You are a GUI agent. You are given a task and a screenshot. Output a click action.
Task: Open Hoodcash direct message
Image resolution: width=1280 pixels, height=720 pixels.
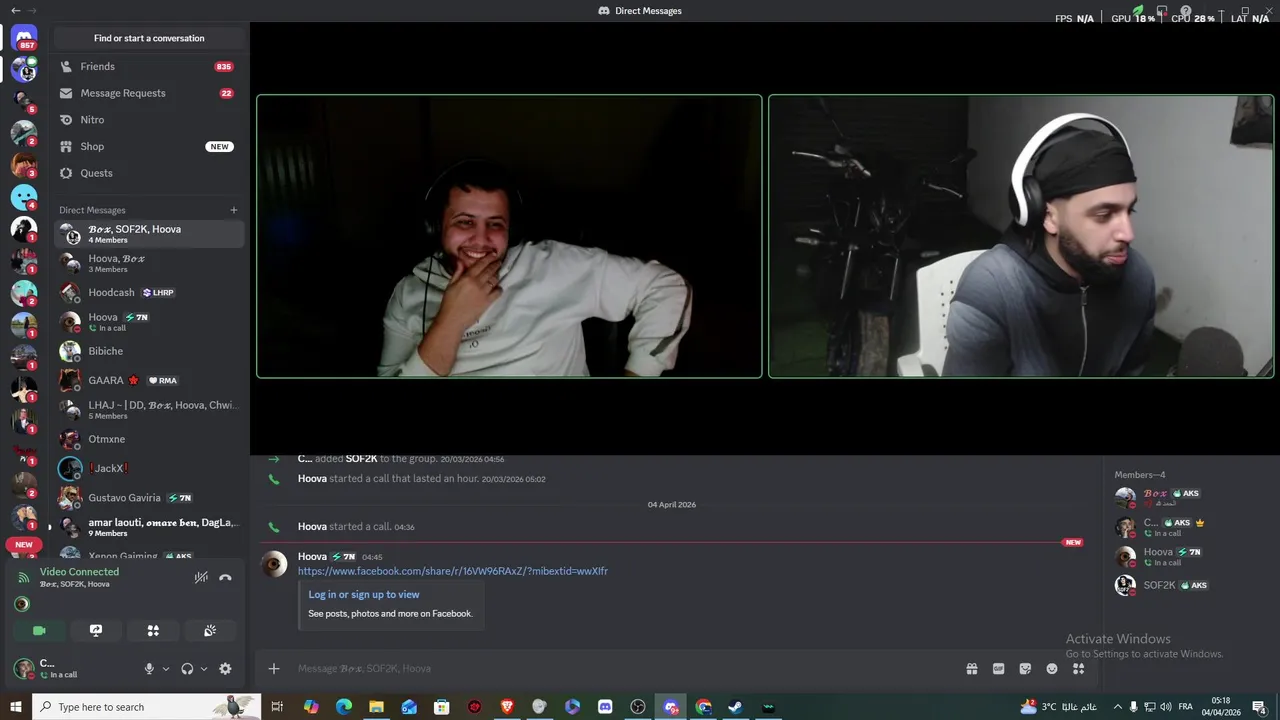[x=149, y=293]
